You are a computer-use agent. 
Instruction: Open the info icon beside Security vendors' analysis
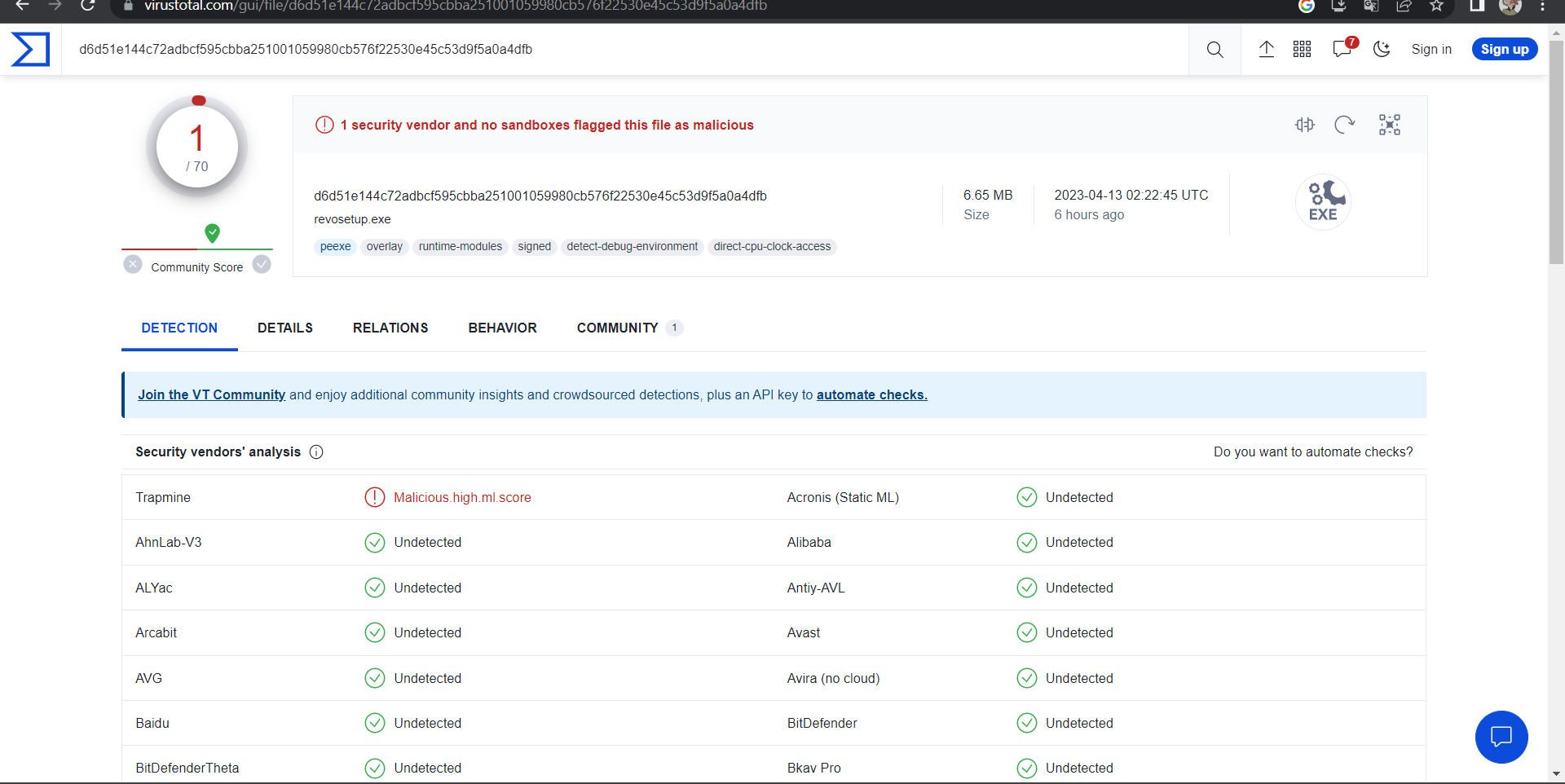tap(316, 452)
